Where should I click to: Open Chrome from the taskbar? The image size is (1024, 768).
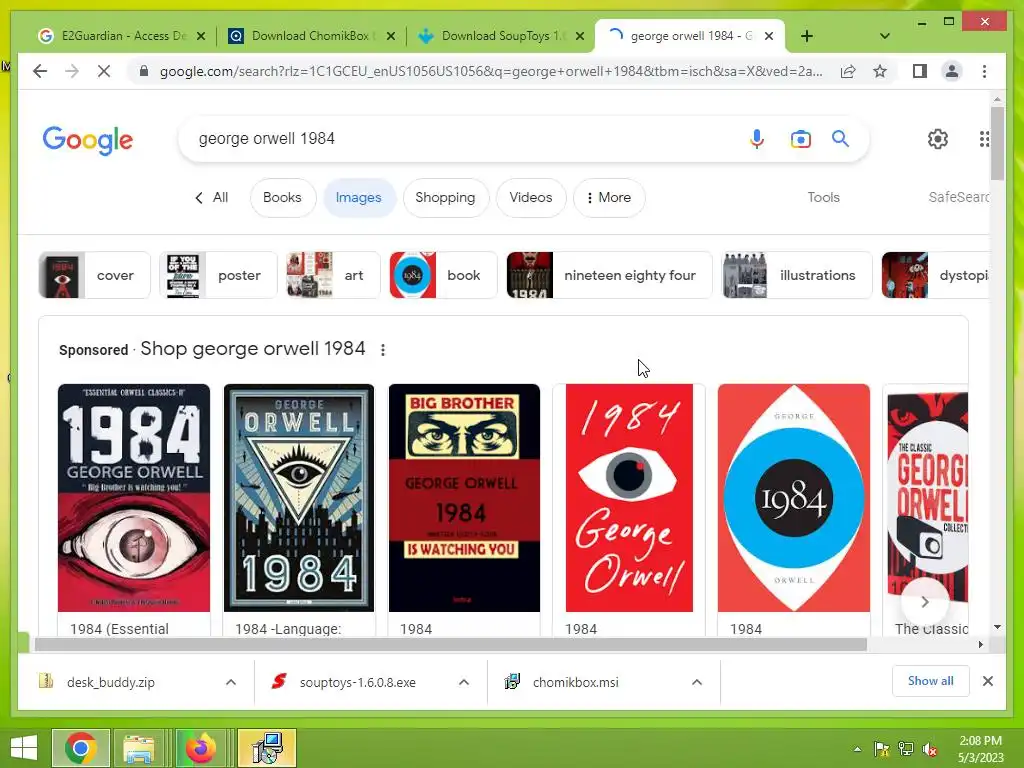pyautogui.click(x=80, y=748)
